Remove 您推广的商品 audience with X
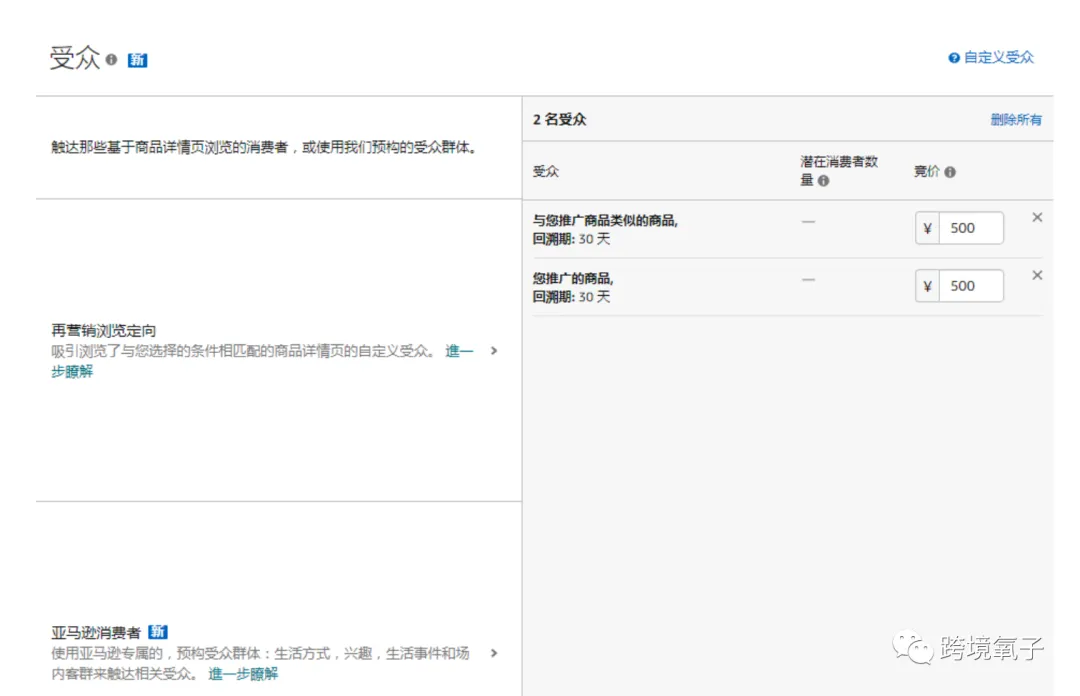This screenshot has height=696, width=1080. tap(1037, 276)
